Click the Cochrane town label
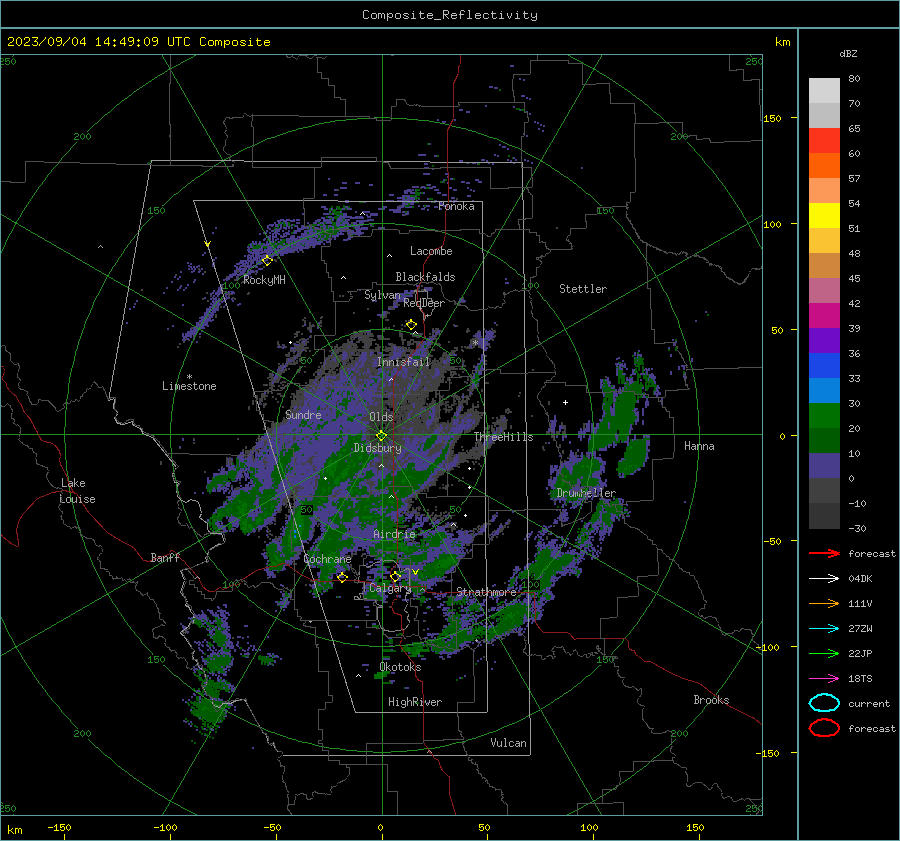 click(x=327, y=559)
